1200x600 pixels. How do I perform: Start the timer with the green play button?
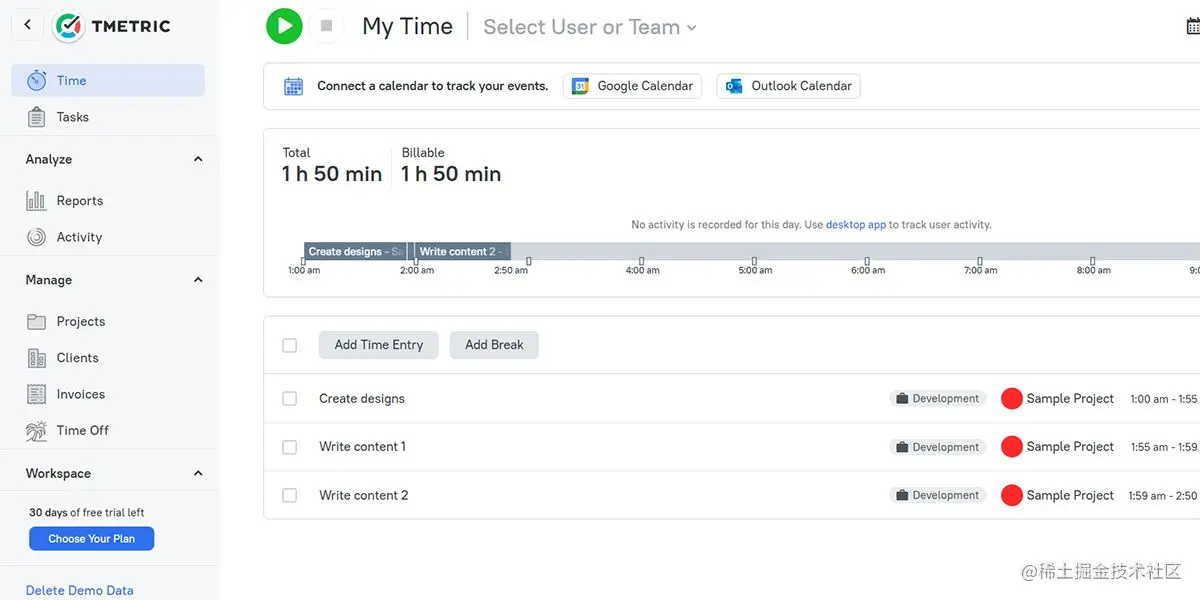[284, 26]
